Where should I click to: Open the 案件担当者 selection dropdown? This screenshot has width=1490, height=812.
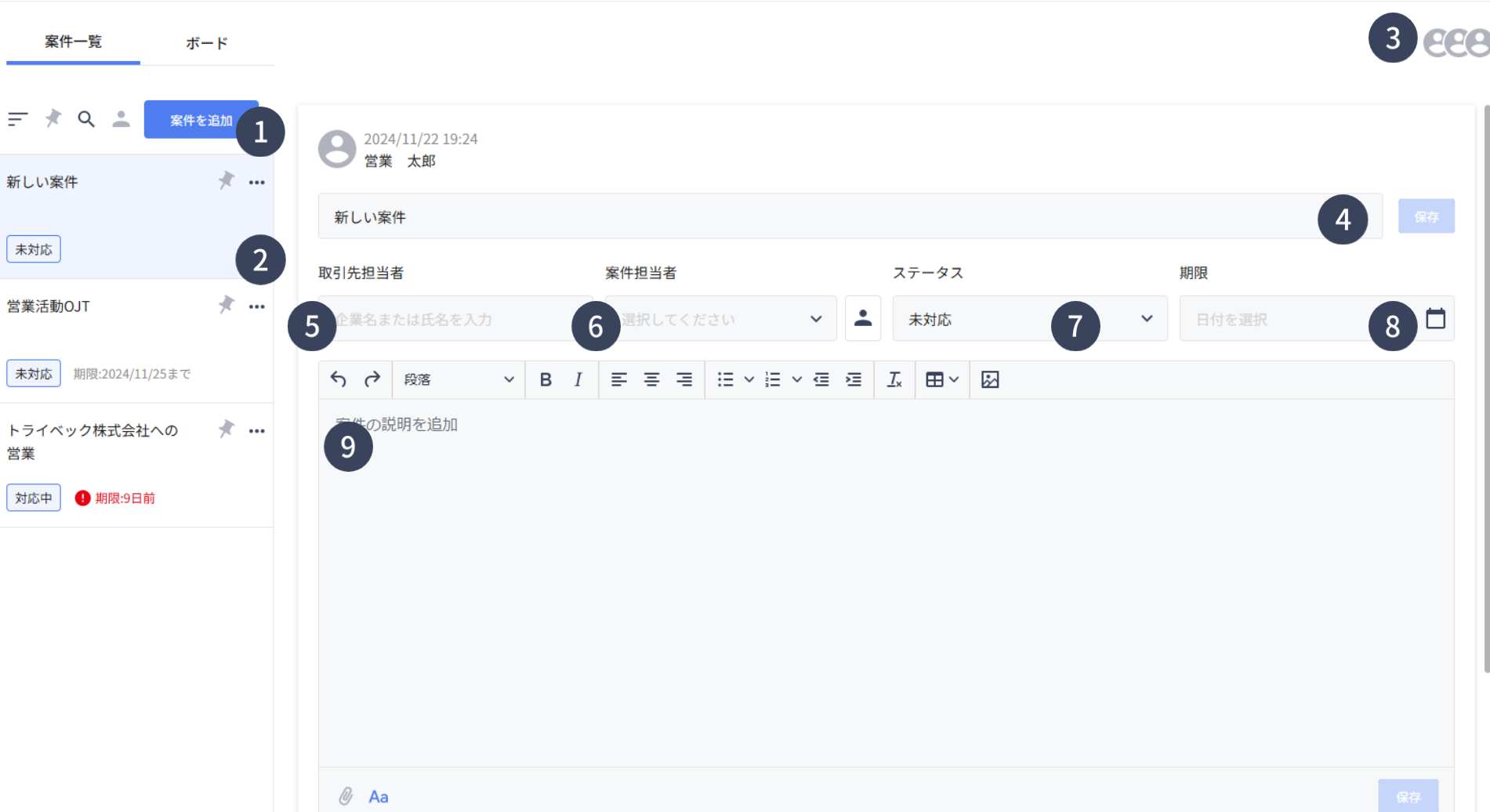(720, 318)
